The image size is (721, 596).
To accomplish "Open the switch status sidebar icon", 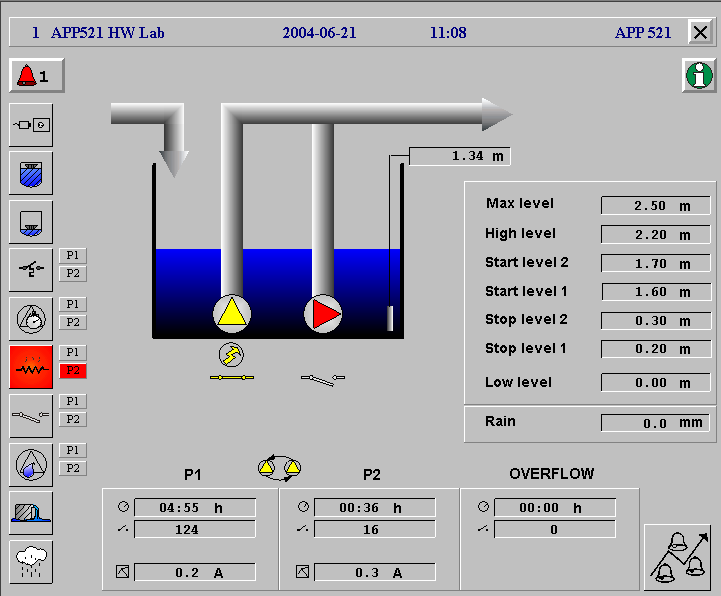I will point(31,271).
